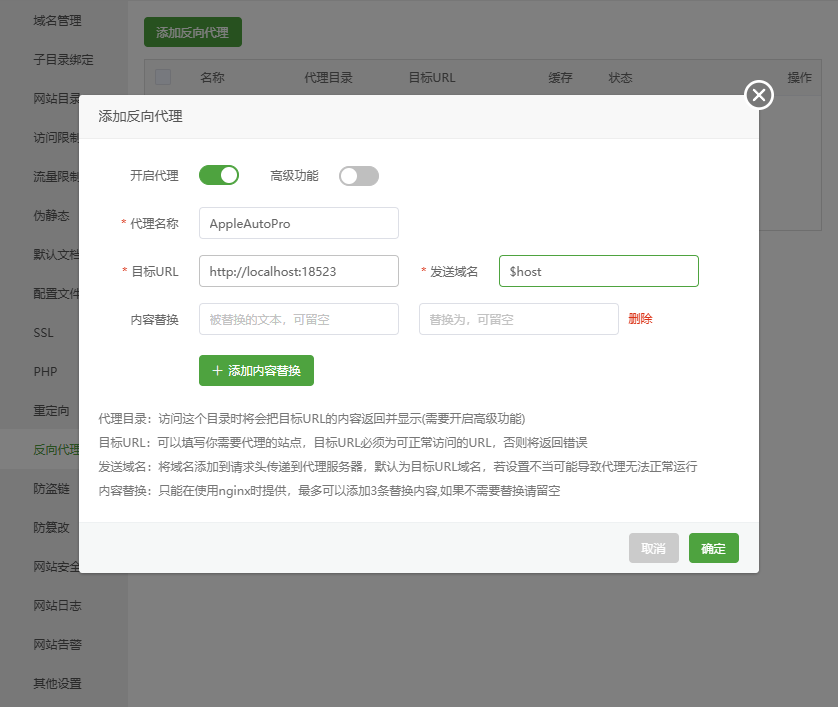Focus the 代理名称 field containing AppleAutoPro
This screenshot has height=707, width=838.
[x=299, y=223]
